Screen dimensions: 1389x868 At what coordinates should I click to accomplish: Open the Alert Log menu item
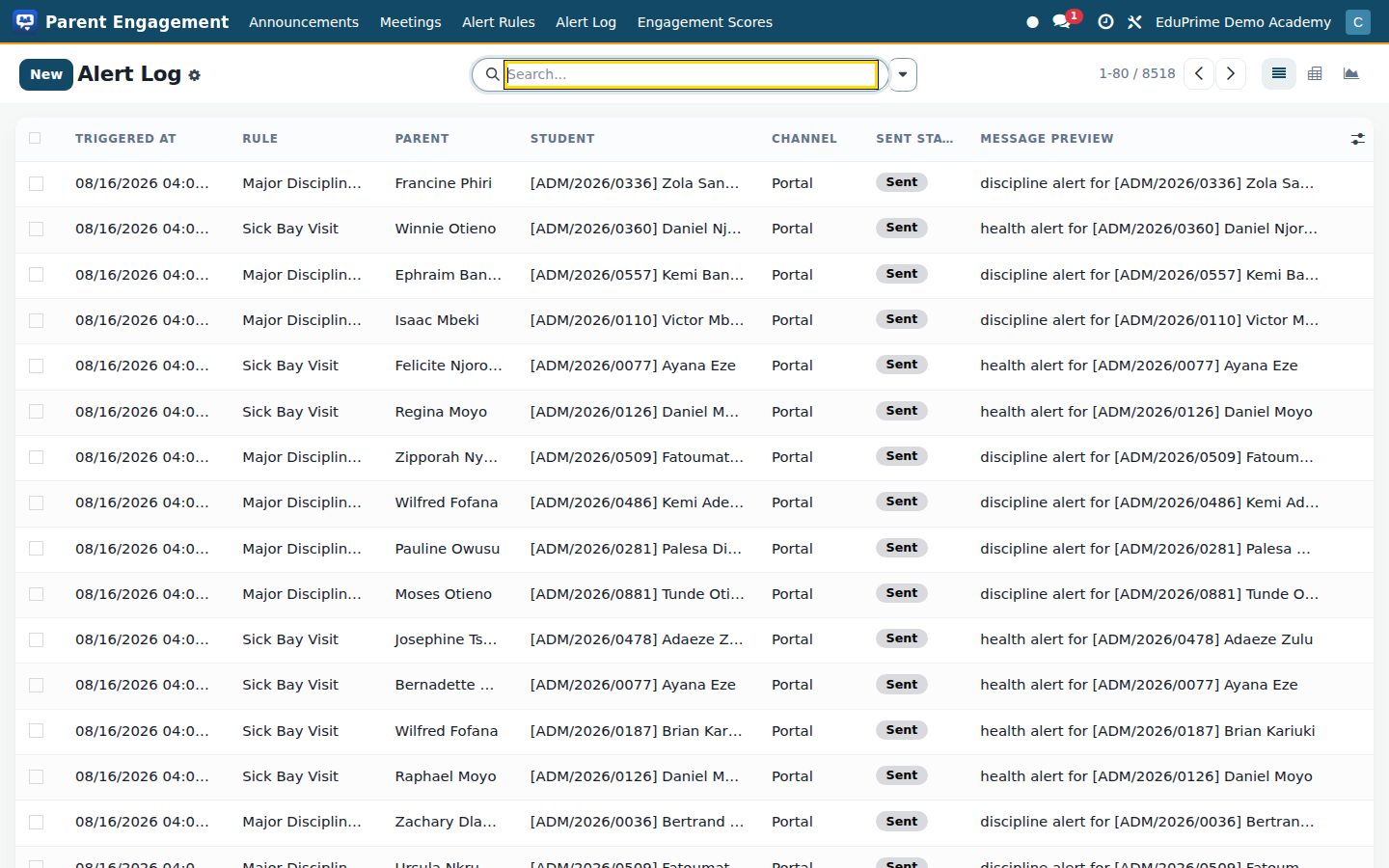coord(586,22)
